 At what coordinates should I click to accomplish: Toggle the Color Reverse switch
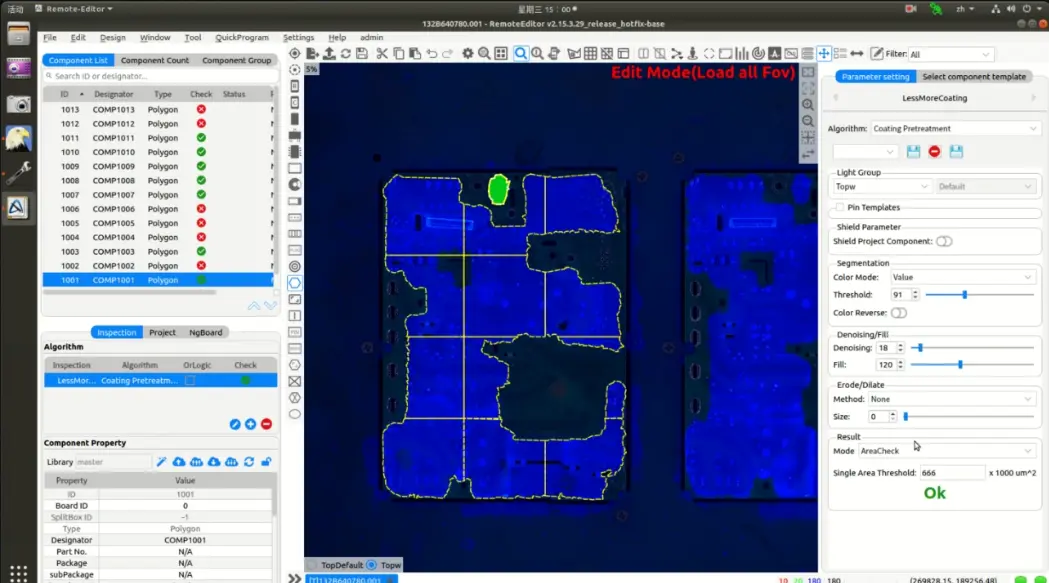(899, 313)
